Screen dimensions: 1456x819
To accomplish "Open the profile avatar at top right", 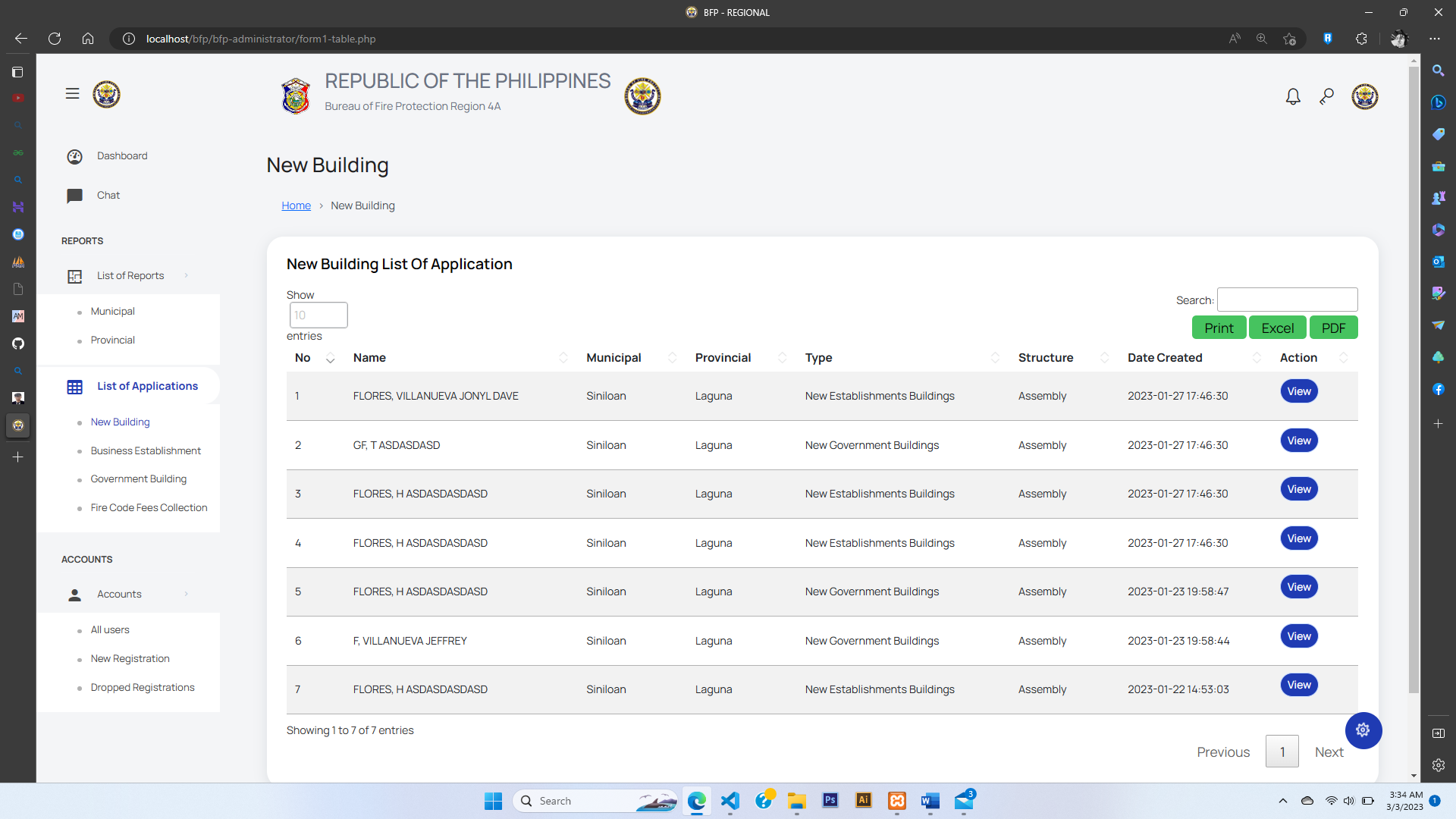I will coord(1364,96).
